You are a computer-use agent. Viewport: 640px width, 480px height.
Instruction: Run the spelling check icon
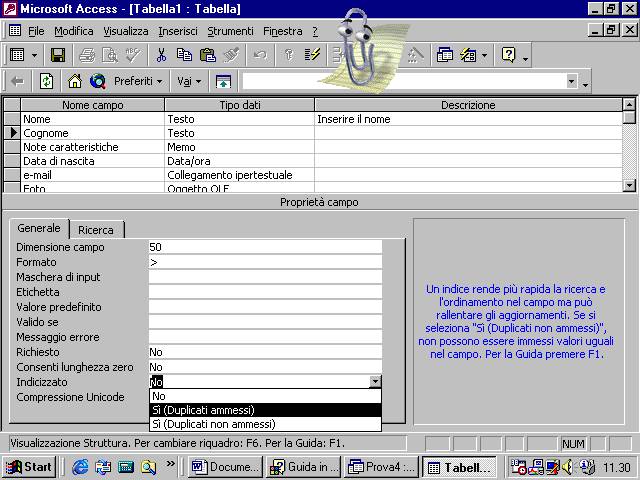coord(133,55)
